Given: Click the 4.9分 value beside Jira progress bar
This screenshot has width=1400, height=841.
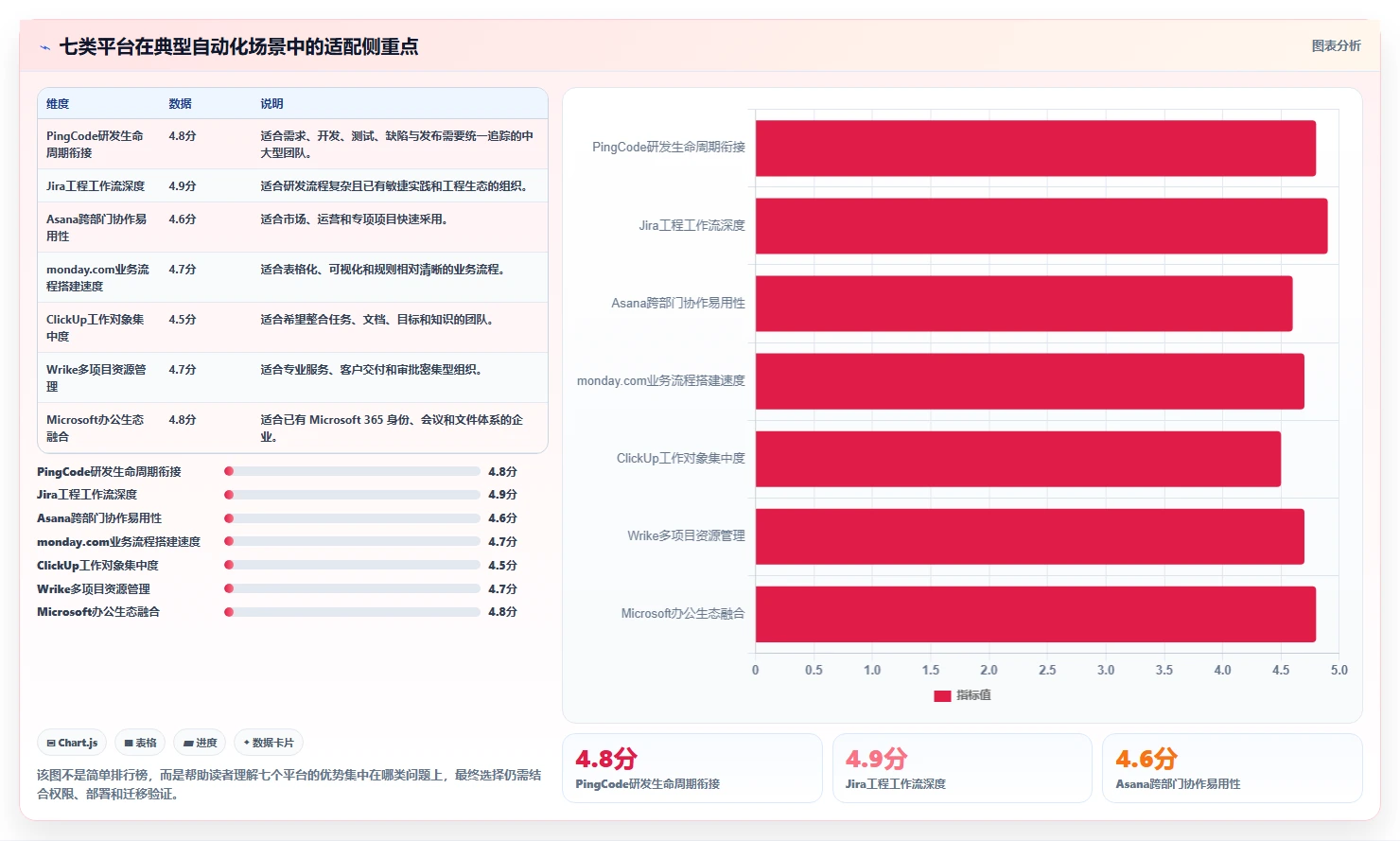Looking at the screenshot, I should (502, 495).
